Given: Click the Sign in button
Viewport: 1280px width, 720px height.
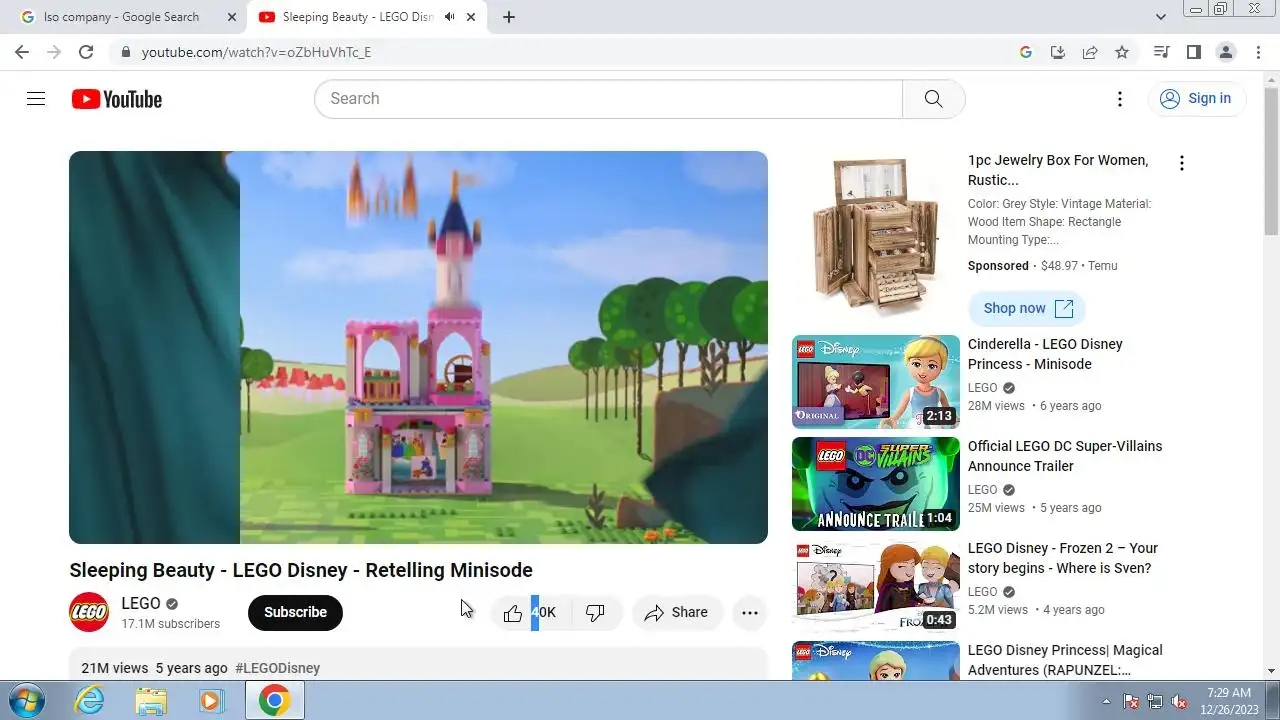Looking at the screenshot, I should [1196, 98].
